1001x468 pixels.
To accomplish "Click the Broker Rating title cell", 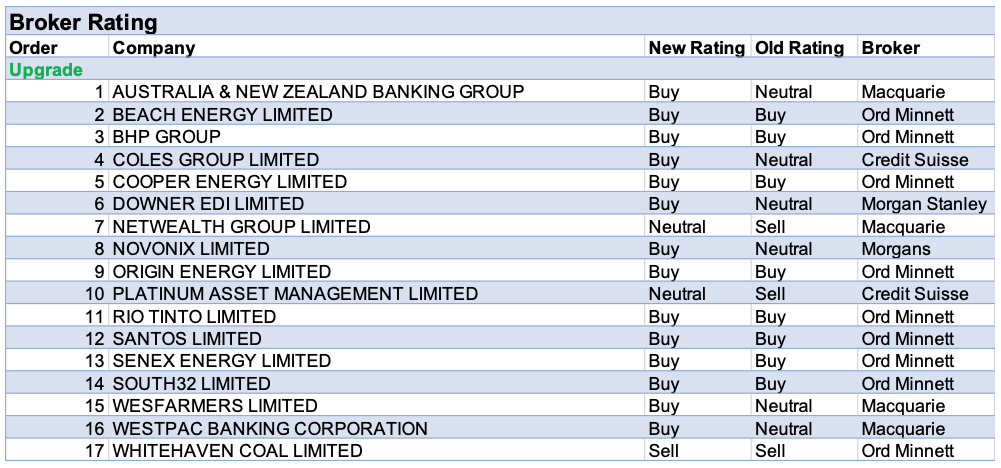I will pos(83,22).
